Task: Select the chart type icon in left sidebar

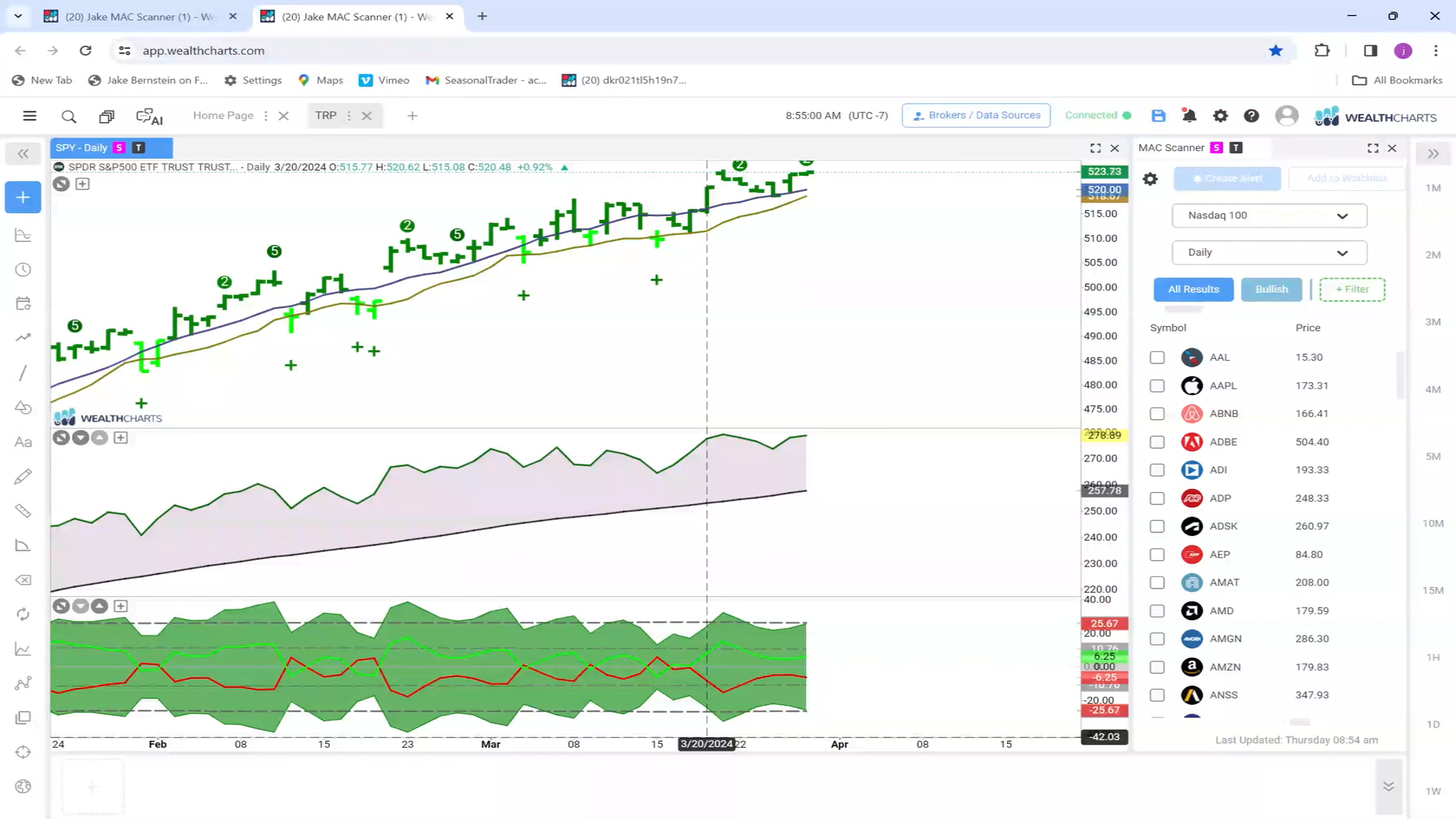Action: [23, 235]
